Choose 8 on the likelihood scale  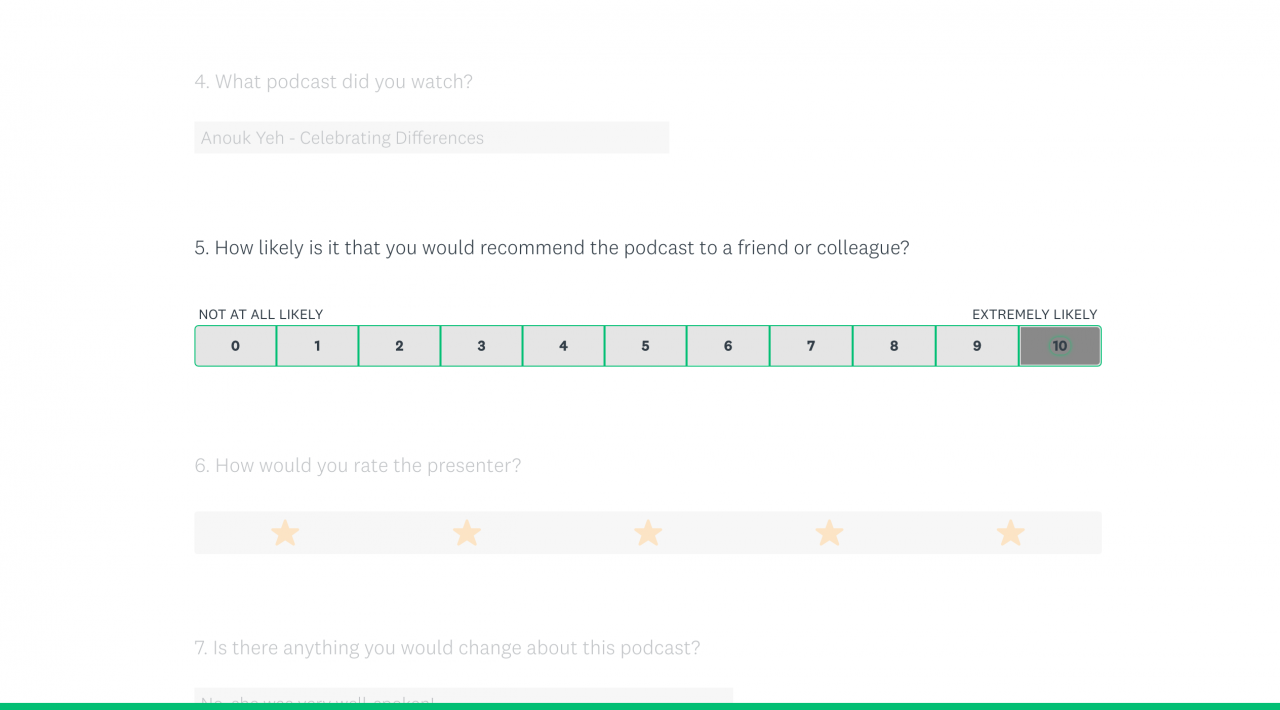(x=894, y=346)
